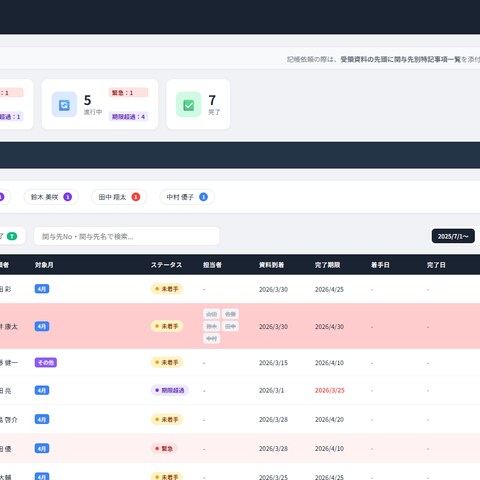Open the 完了 count of 7
The width and height of the screenshot is (480, 480).
point(212,100)
